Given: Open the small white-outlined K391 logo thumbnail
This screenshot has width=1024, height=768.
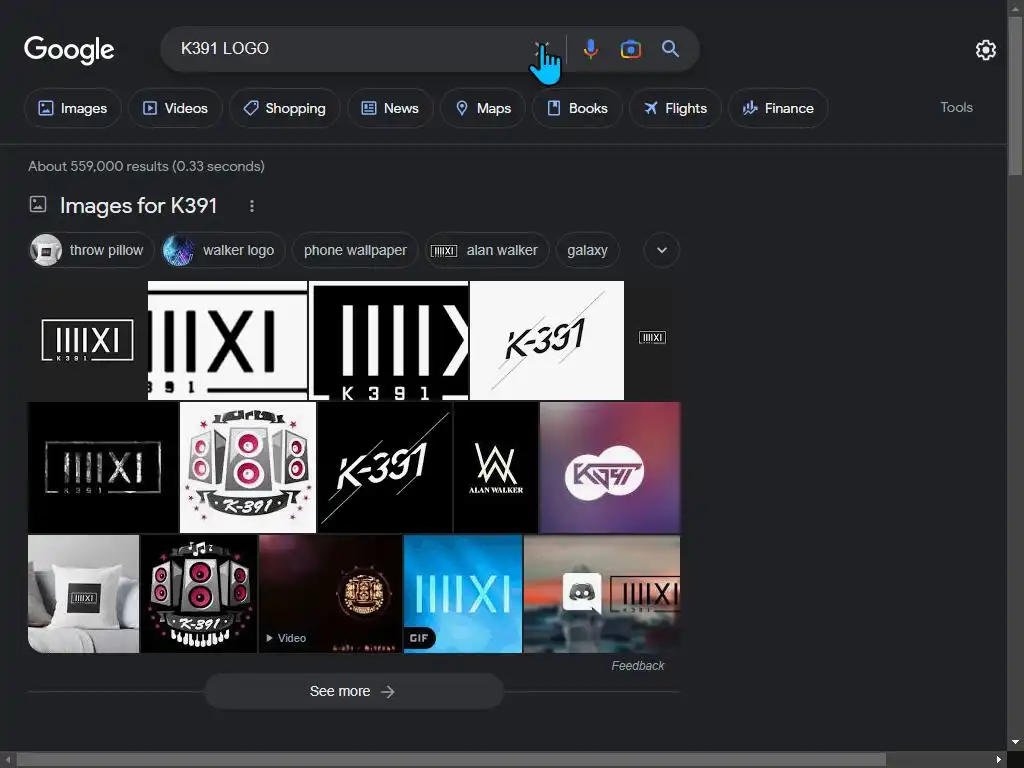Looking at the screenshot, I should click(x=88, y=340).
